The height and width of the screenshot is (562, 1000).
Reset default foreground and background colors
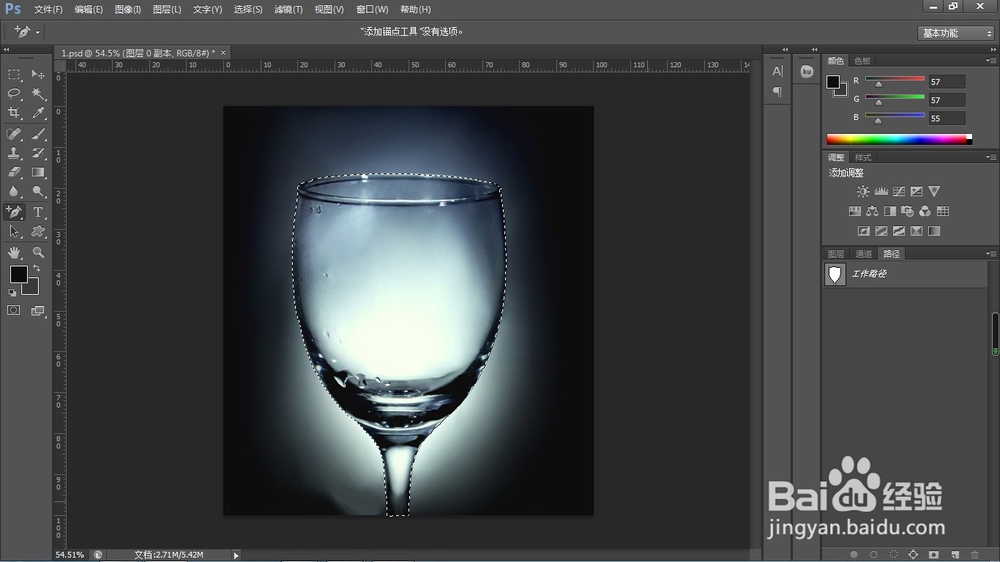(12, 292)
